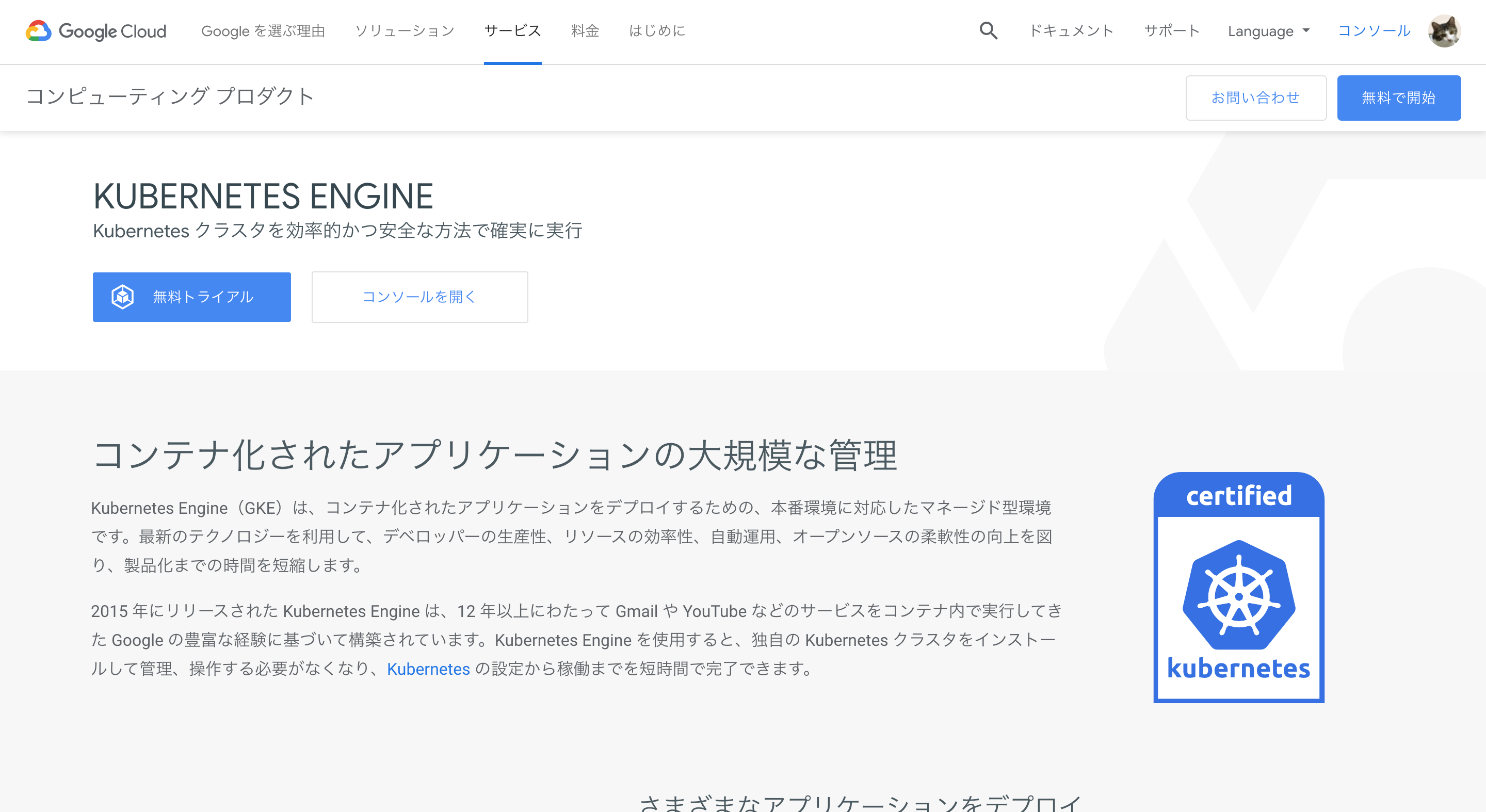The width and height of the screenshot is (1486, 812).
Task: Click the コンソールを開く button
Action: point(419,297)
